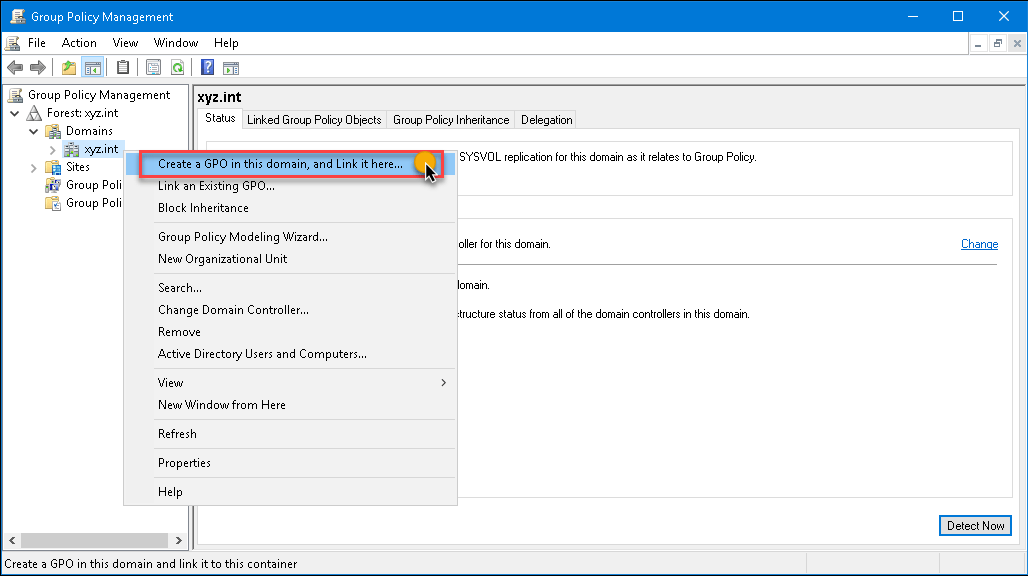Click the Back arrow toolbar icon
The height and width of the screenshot is (576, 1028).
click(14, 67)
